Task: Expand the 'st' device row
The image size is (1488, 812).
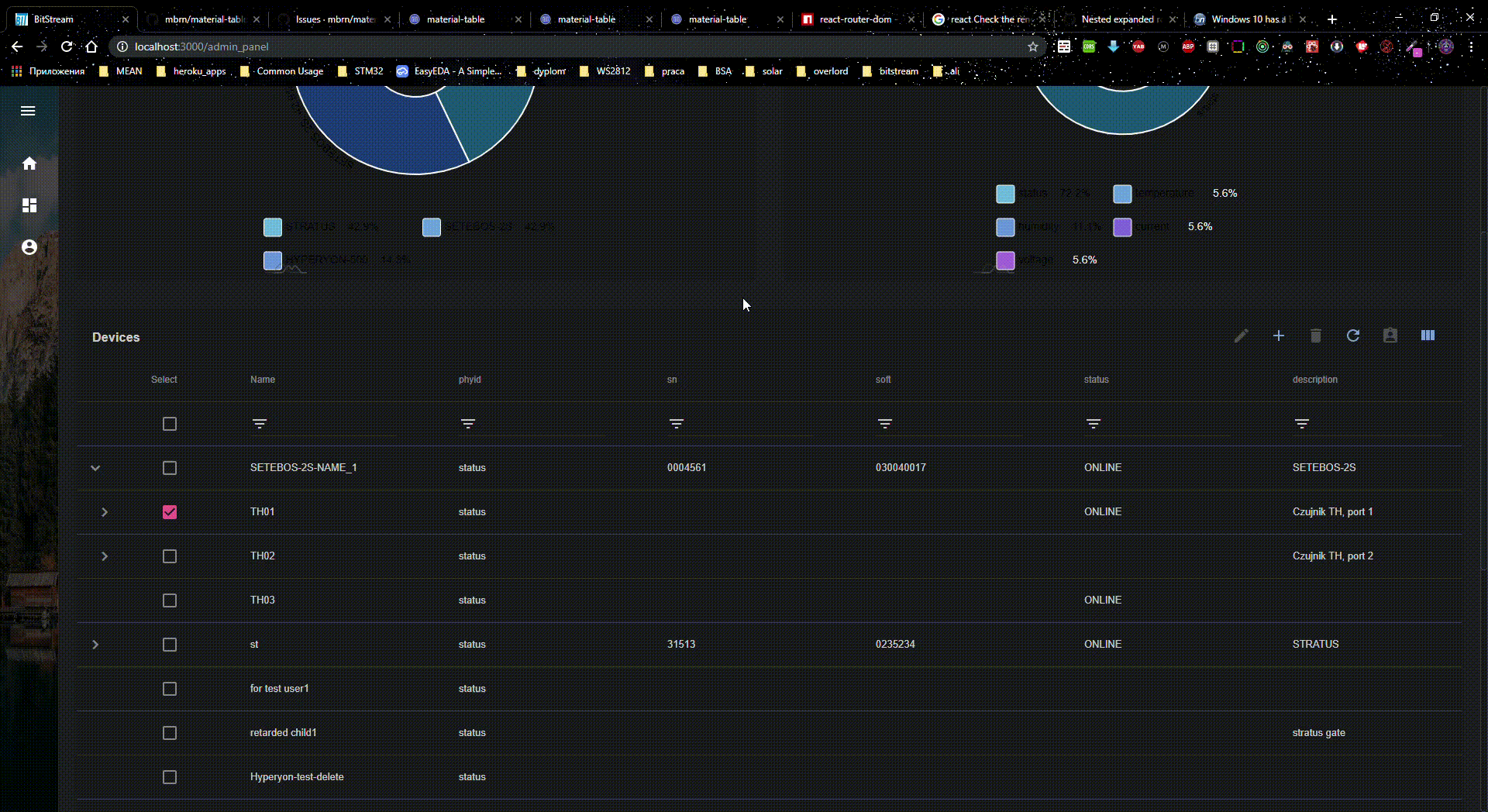Action: [x=95, y=645]
